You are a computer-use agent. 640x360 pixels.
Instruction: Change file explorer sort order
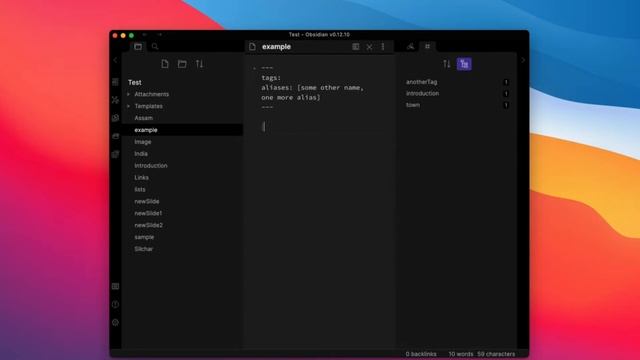[199, 64]
